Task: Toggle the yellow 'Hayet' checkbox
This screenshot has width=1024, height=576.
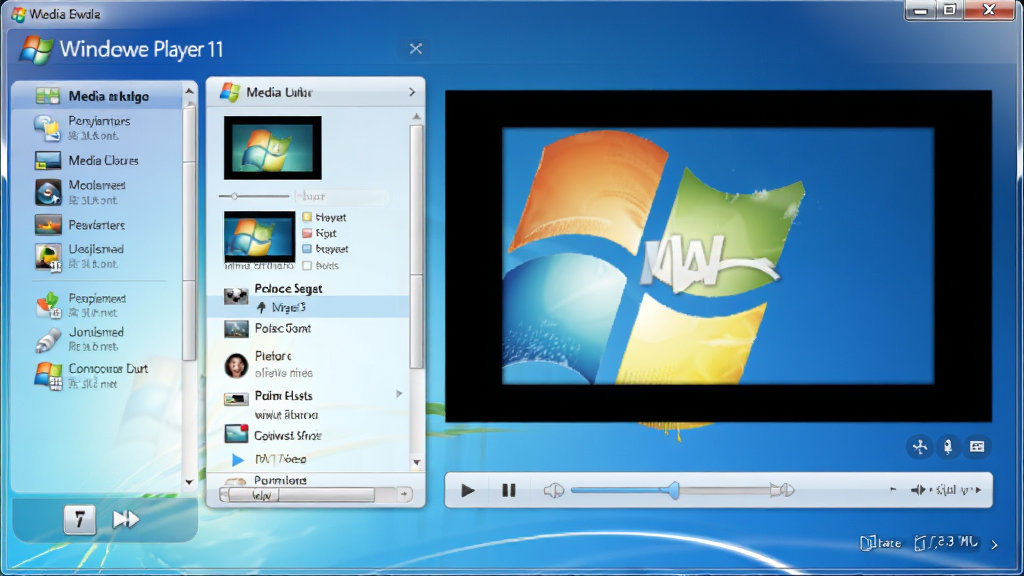Action: pos(307,217)
